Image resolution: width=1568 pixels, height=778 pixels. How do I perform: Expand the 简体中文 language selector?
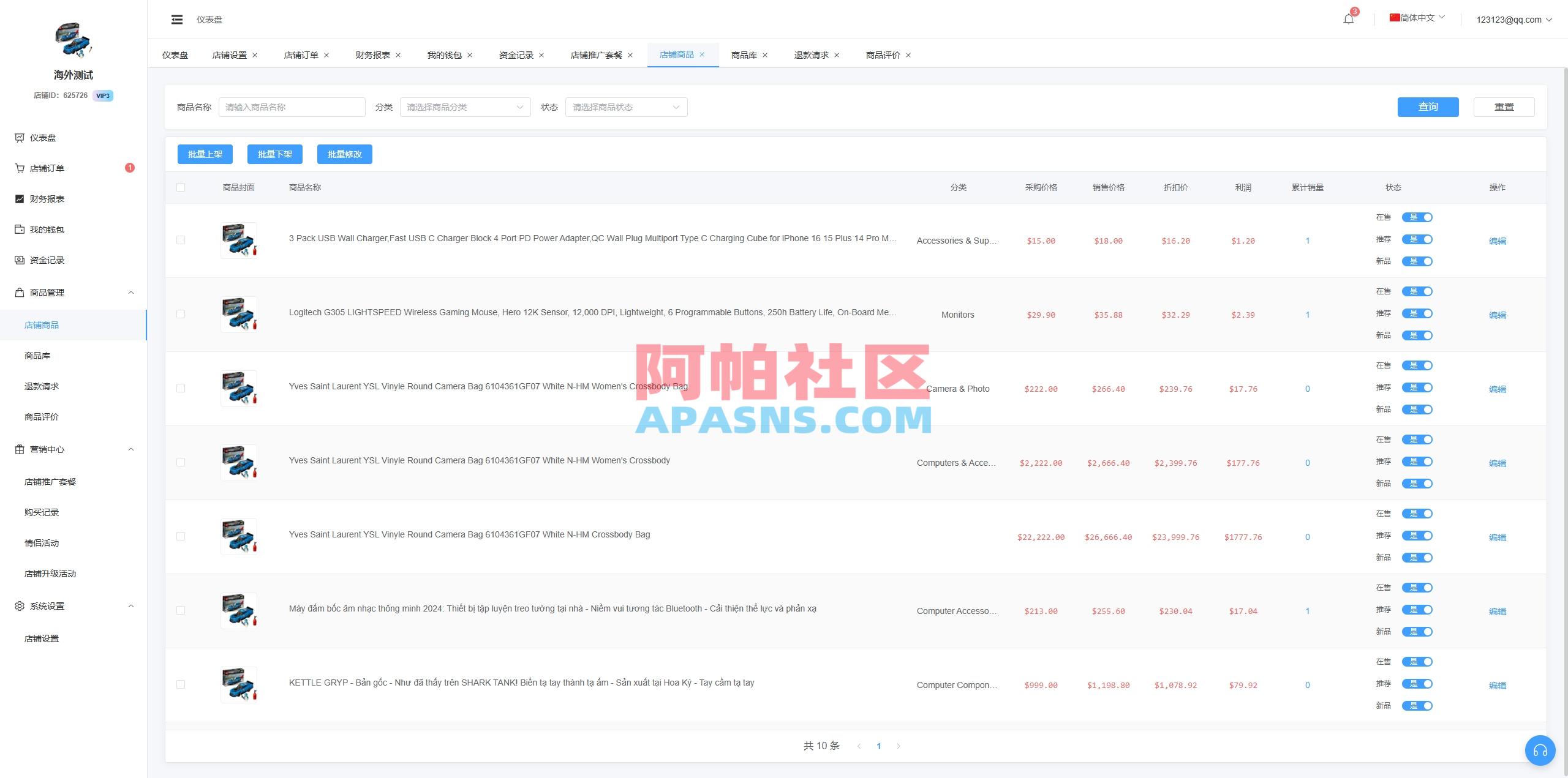click(1415, 17)
